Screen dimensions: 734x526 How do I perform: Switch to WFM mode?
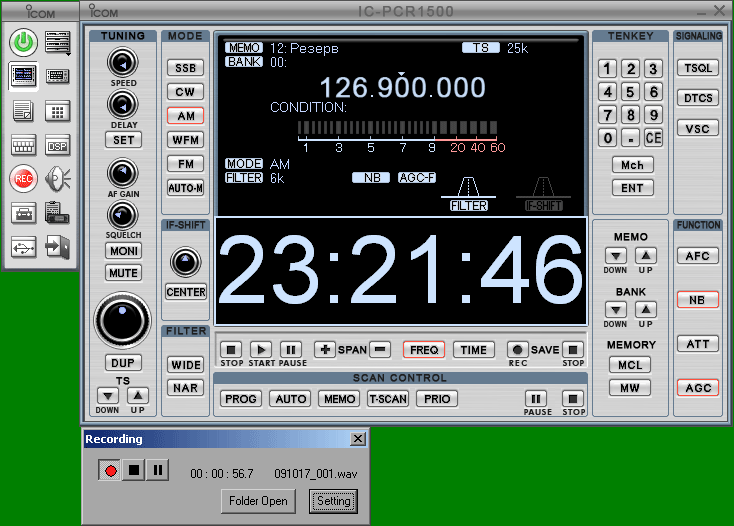coord(185,139)
